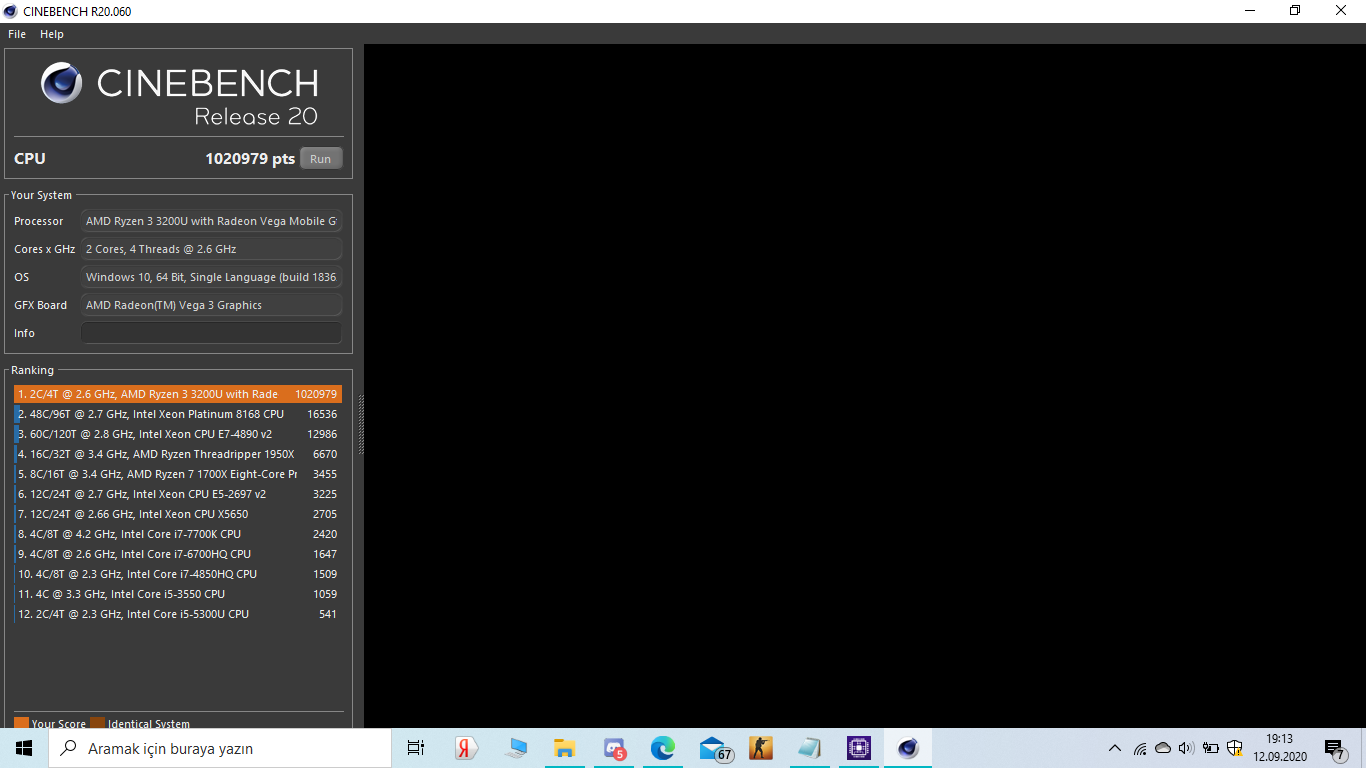Click the empty Info input field
Screen dimensions: 1366x768
coord(211,333)
